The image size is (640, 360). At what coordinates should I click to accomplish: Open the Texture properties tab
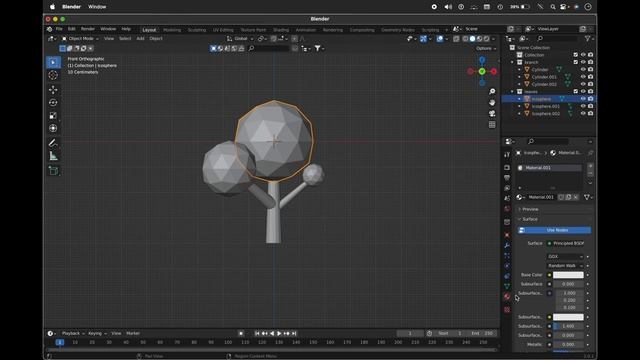[x=507, y=310]
